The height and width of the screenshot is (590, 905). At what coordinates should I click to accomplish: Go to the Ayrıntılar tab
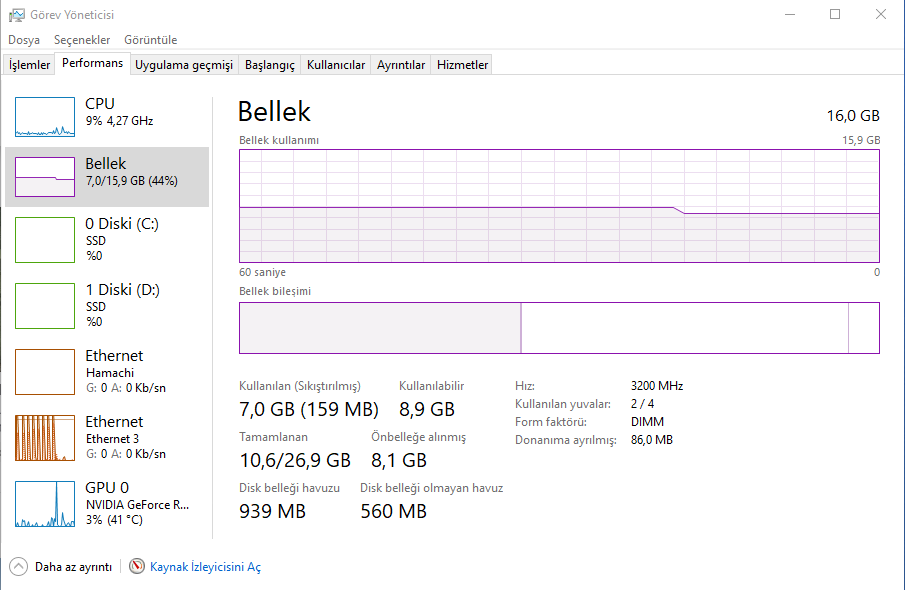point(401,65)
